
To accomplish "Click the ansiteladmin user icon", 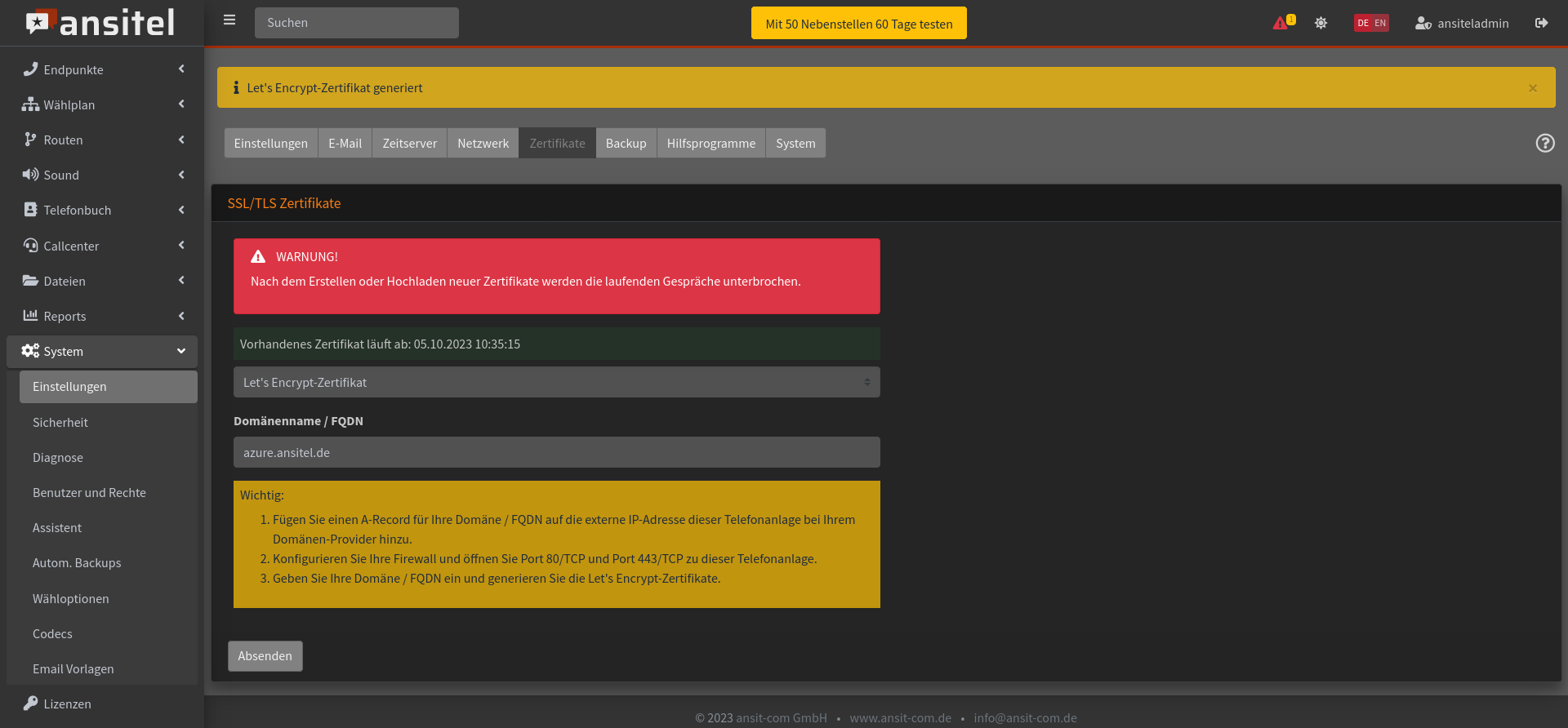I will click(1423, 23).
